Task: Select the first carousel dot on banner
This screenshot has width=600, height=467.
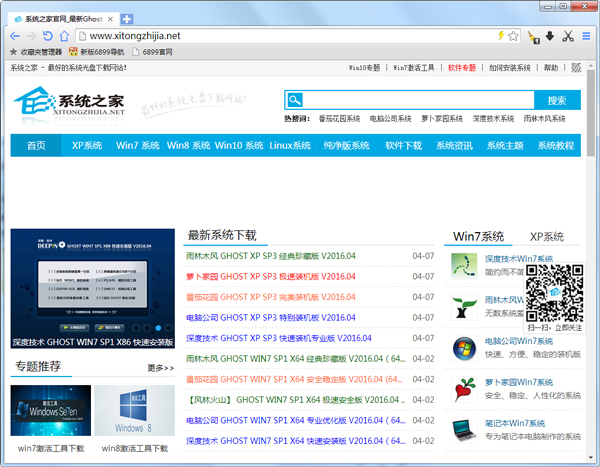Action: click(136, 328)
